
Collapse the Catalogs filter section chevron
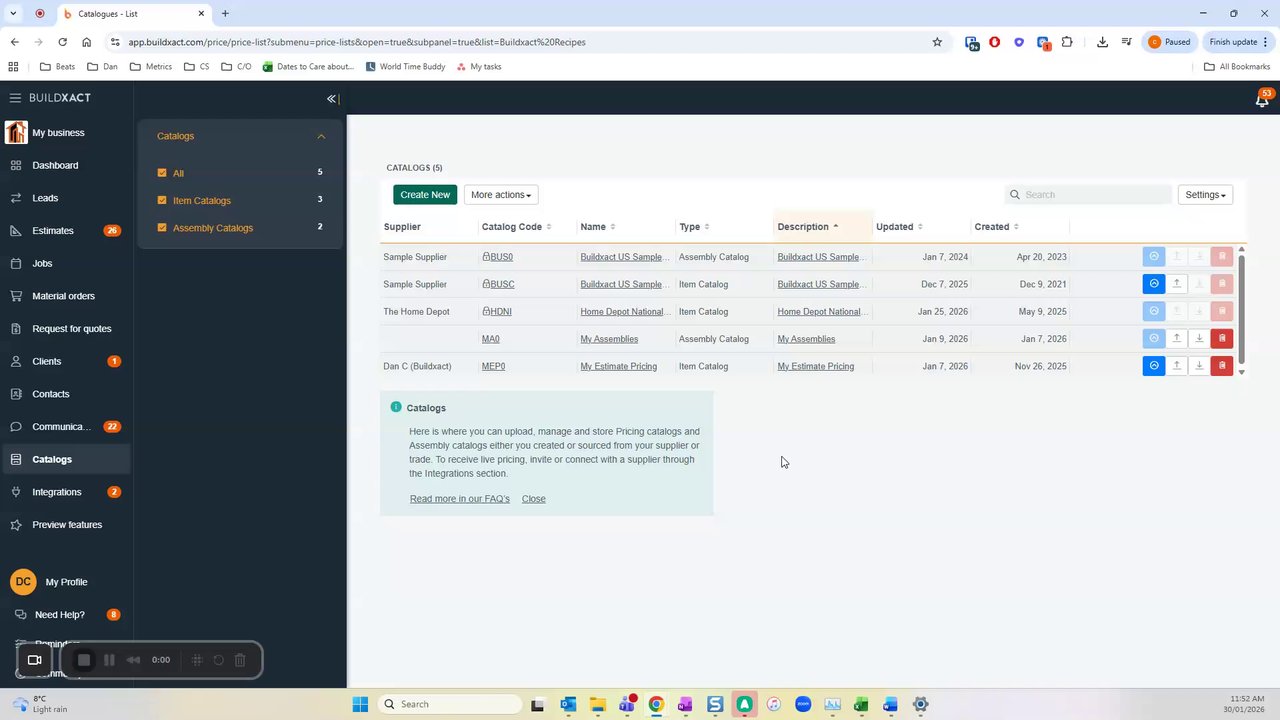tap(321, 136)
